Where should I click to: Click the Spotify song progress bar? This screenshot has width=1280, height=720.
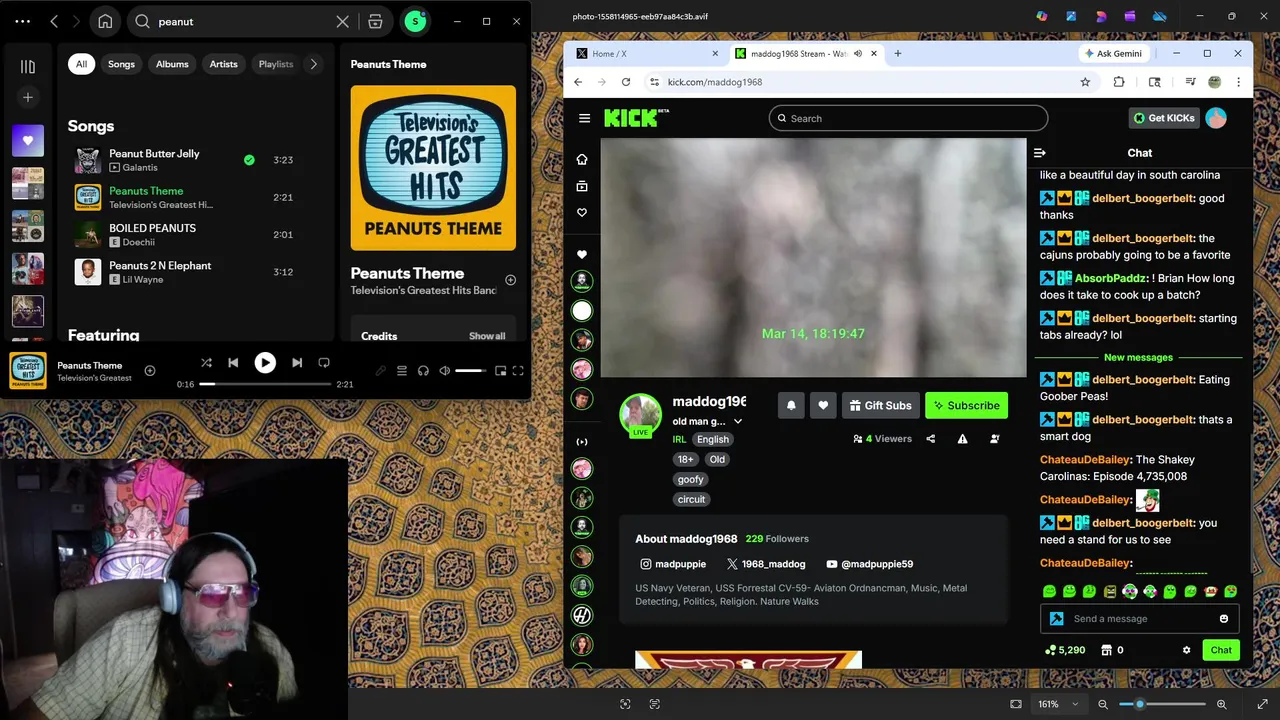coord(265,384)
